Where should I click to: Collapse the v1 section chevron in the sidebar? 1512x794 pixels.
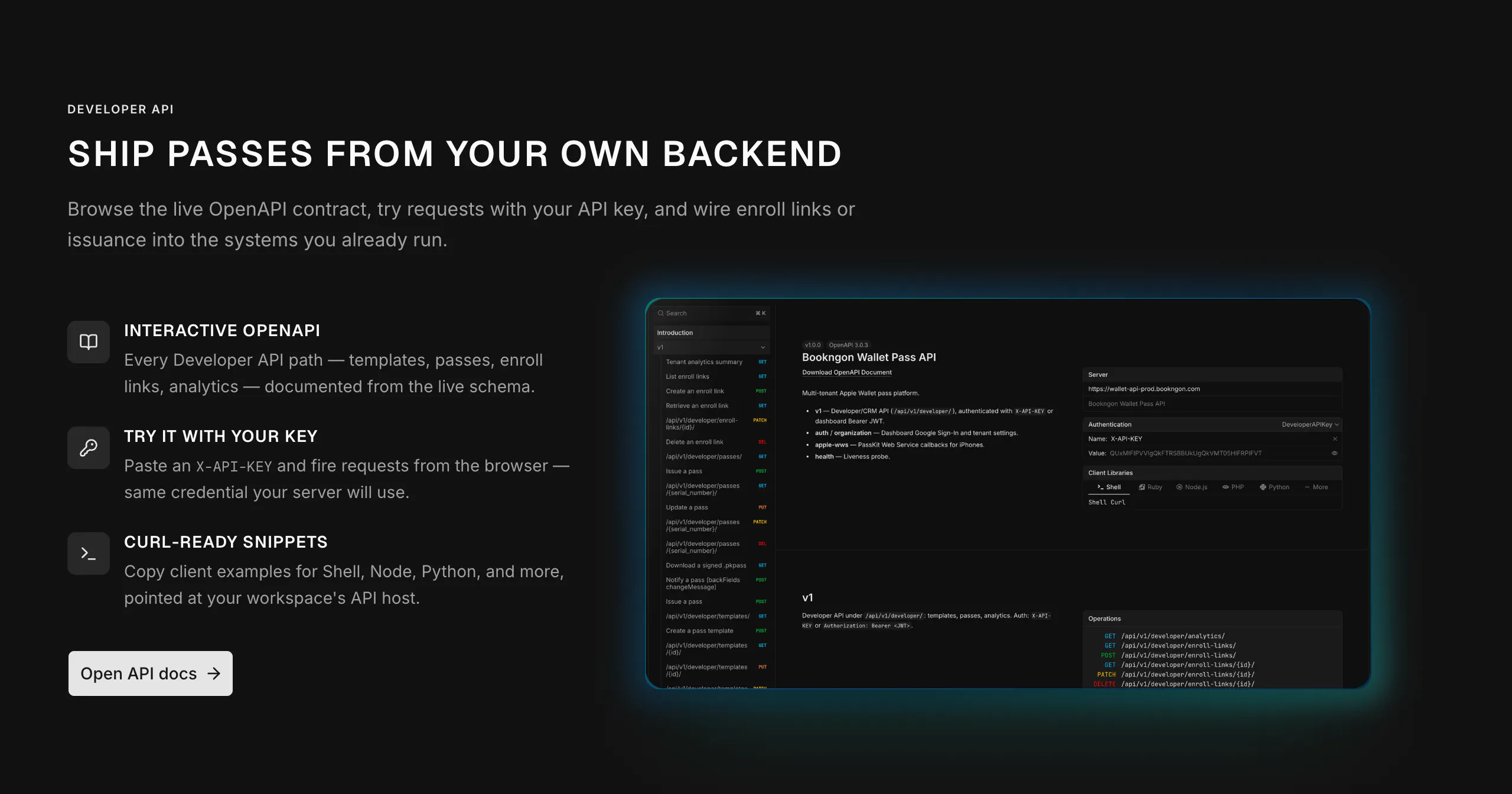tap(762, 347)
